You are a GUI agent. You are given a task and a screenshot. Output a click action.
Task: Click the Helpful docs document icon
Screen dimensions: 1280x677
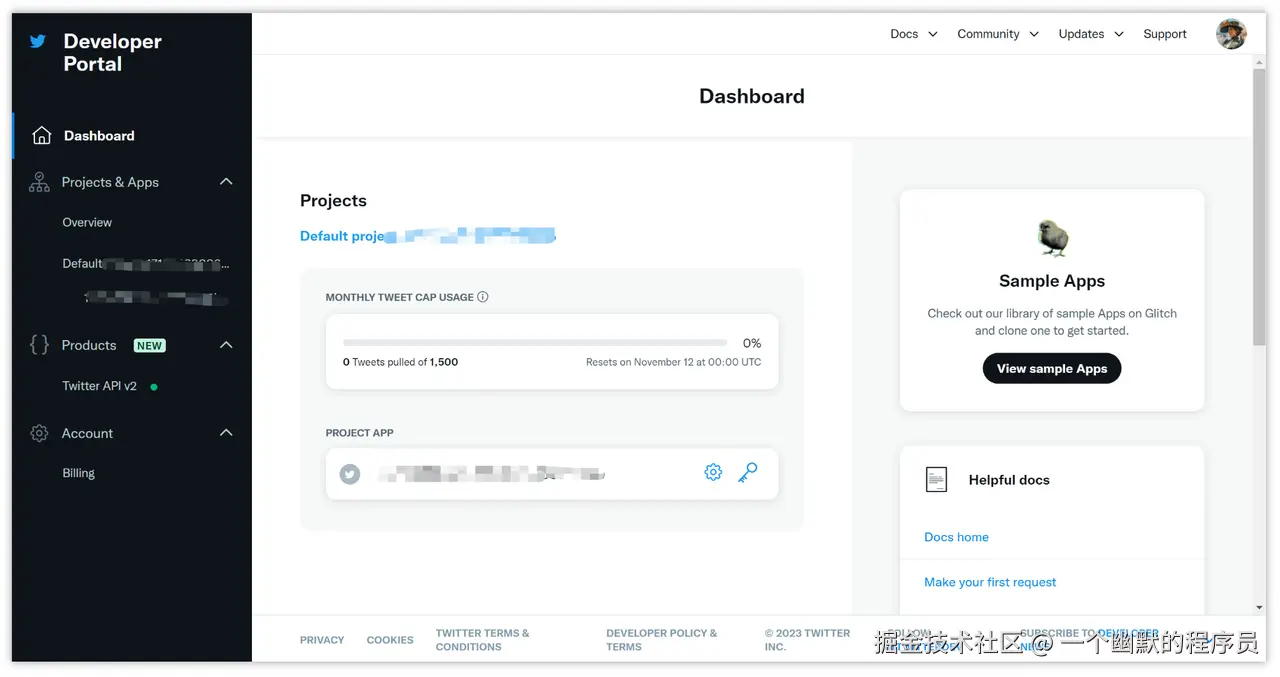(936, 480)
